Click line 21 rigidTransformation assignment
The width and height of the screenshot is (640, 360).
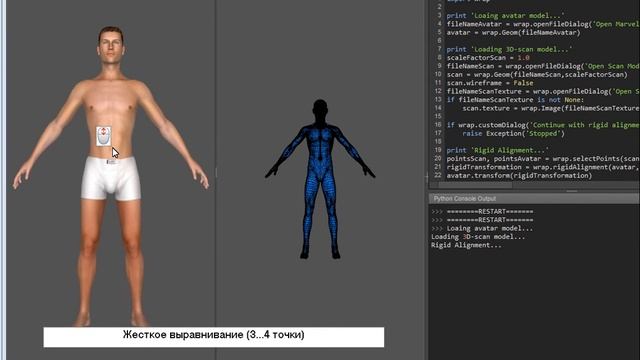[543, 167]
